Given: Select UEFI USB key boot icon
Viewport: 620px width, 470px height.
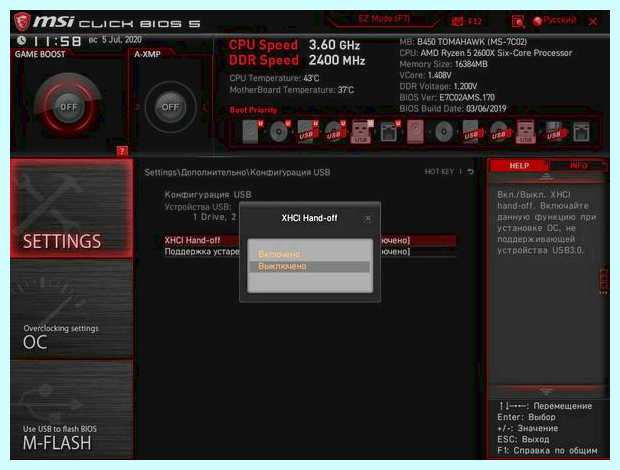Looking at the screenshot, I should coord(361,132).
